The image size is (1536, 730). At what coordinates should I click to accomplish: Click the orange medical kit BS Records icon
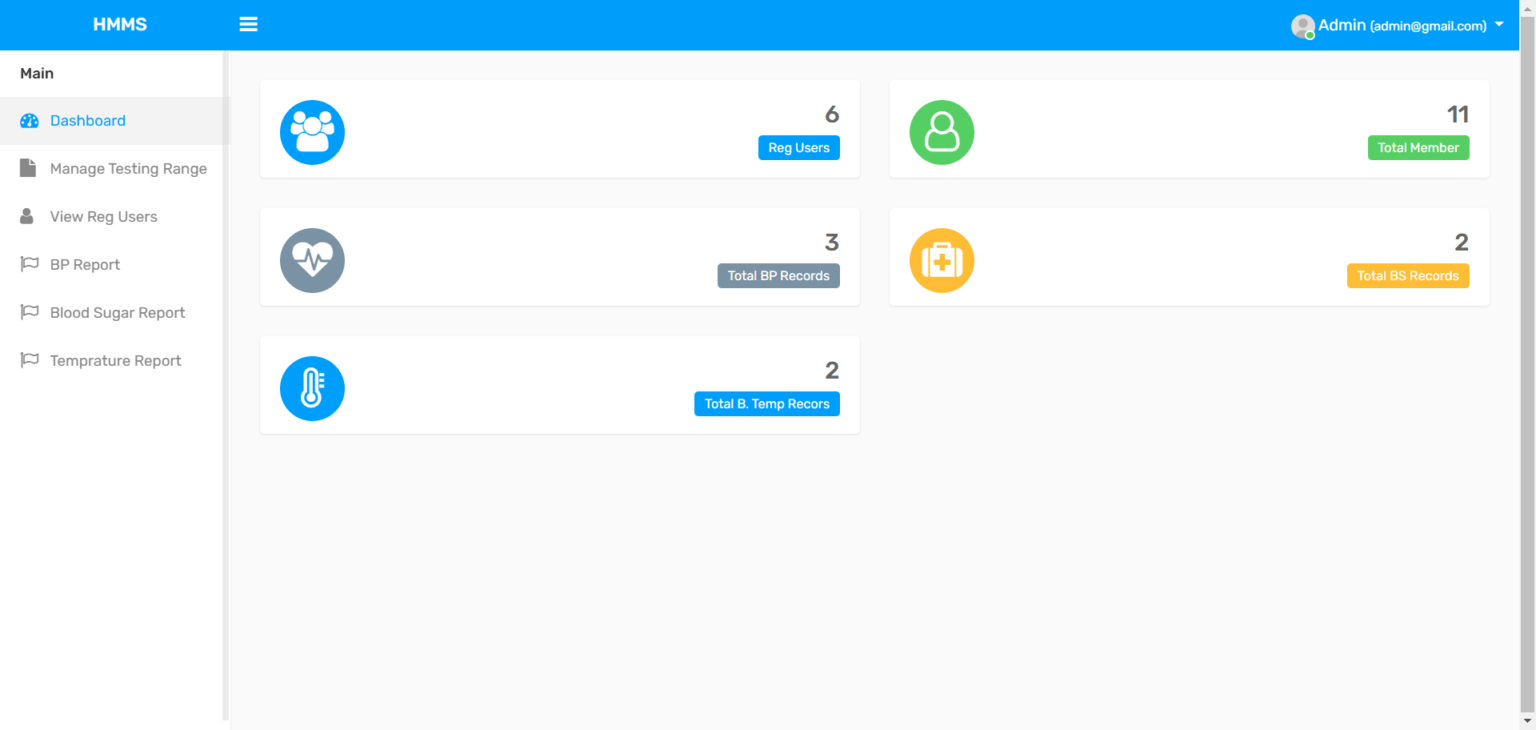coord(941,259)
